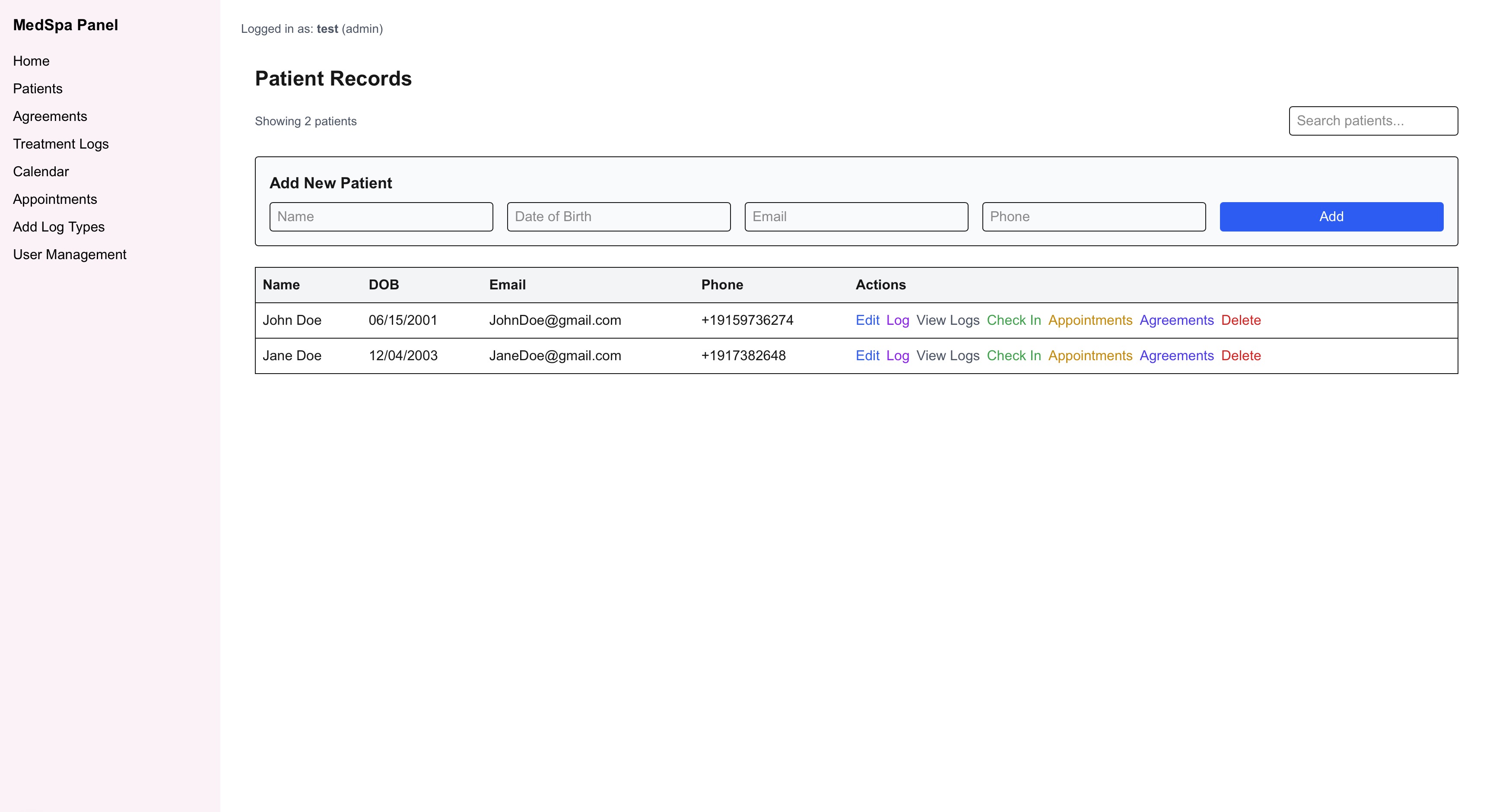Image resolution: width=1493 pixels, height=812 pixels.
Task: Open Agreements for Jane Doe
Action: [x=1176, y=355]
